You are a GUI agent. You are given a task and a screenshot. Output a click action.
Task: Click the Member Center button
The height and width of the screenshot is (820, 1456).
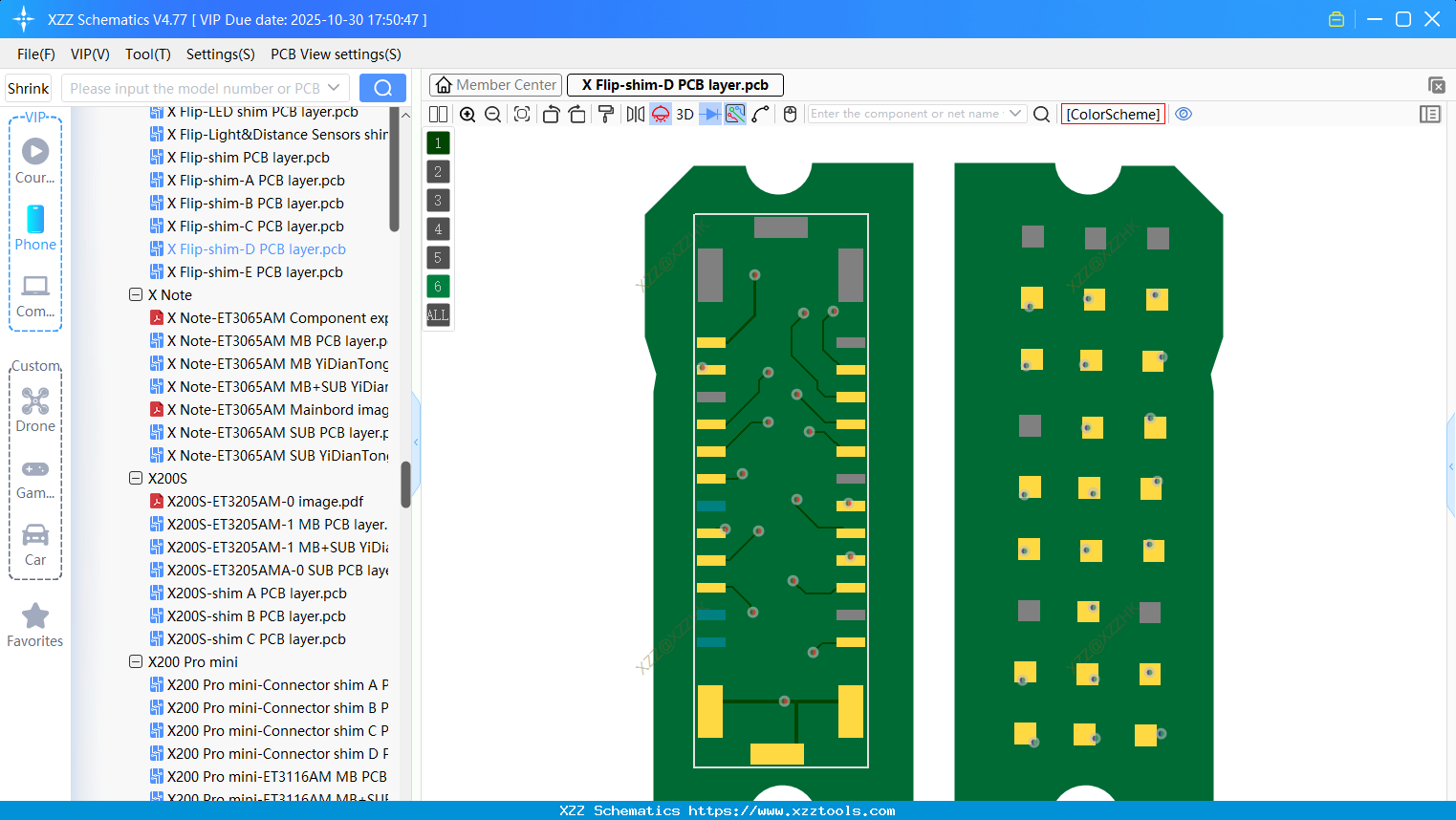(495, 84)
